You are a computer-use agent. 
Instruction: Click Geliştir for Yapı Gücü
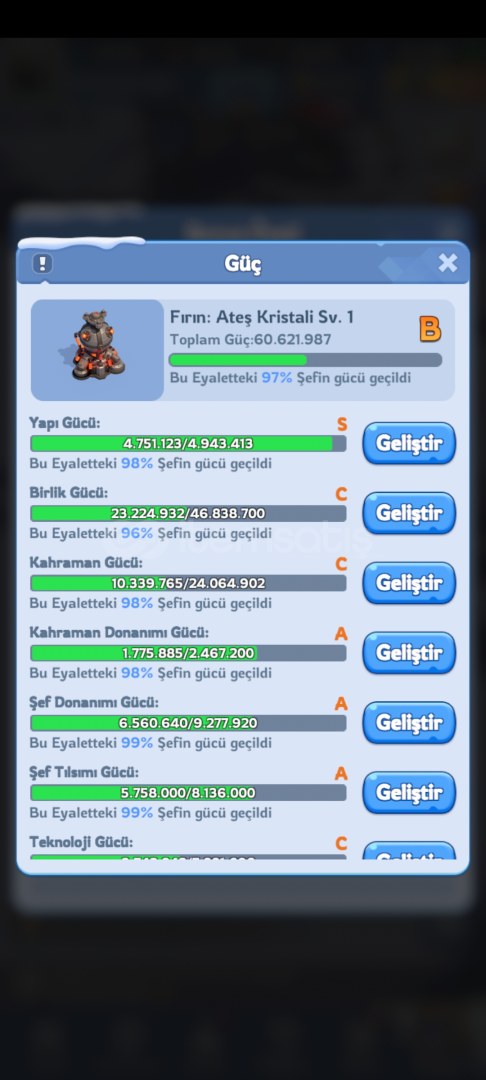(409, 444)
